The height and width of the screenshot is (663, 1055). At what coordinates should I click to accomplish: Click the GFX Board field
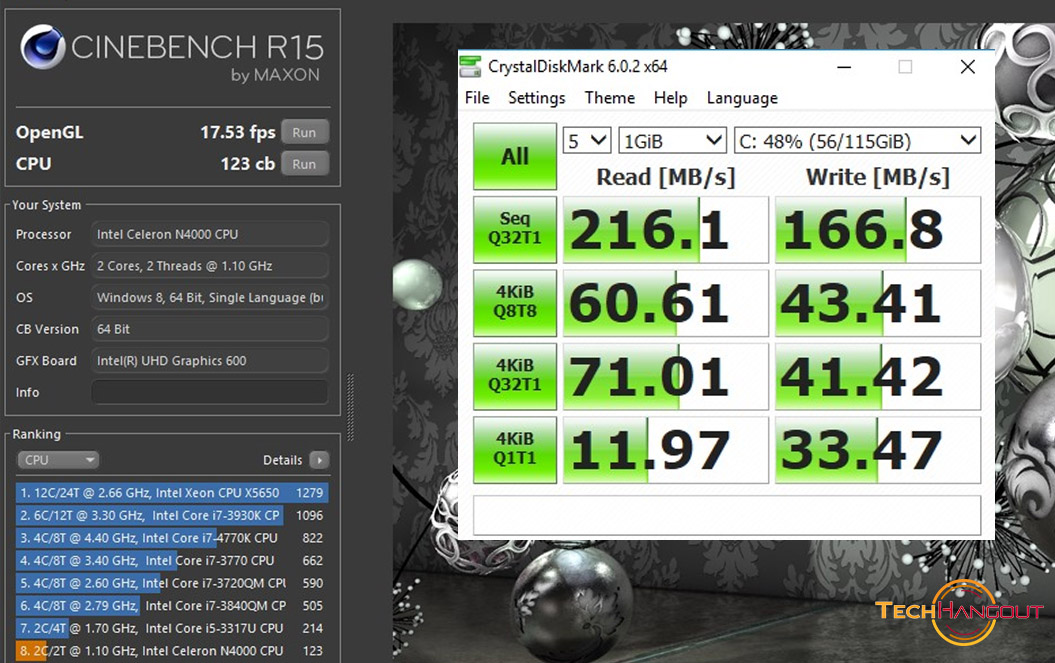[x=210, y=361]
